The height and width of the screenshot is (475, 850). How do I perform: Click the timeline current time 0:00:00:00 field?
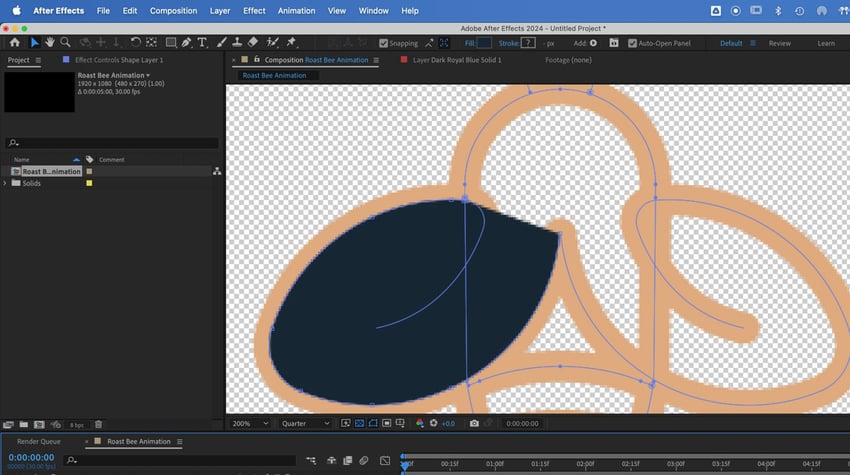(31, 458)
